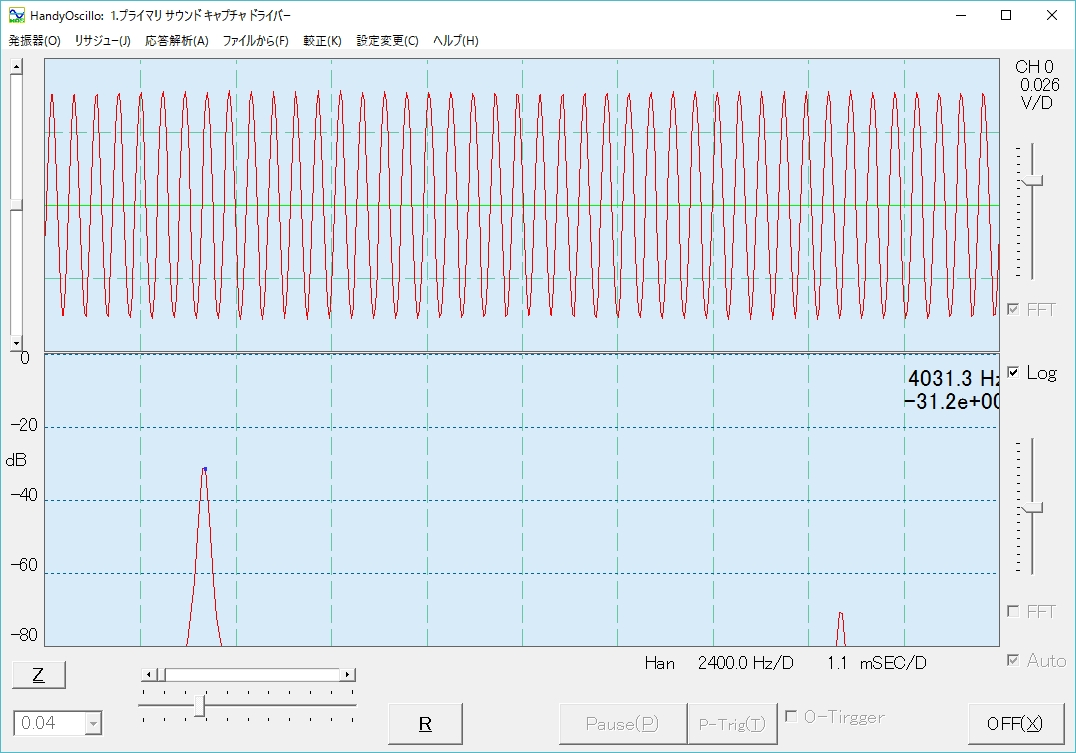Open the ヘルプ(H) menu
This screenshot has width=1076, height=753.
coord(456,40)
